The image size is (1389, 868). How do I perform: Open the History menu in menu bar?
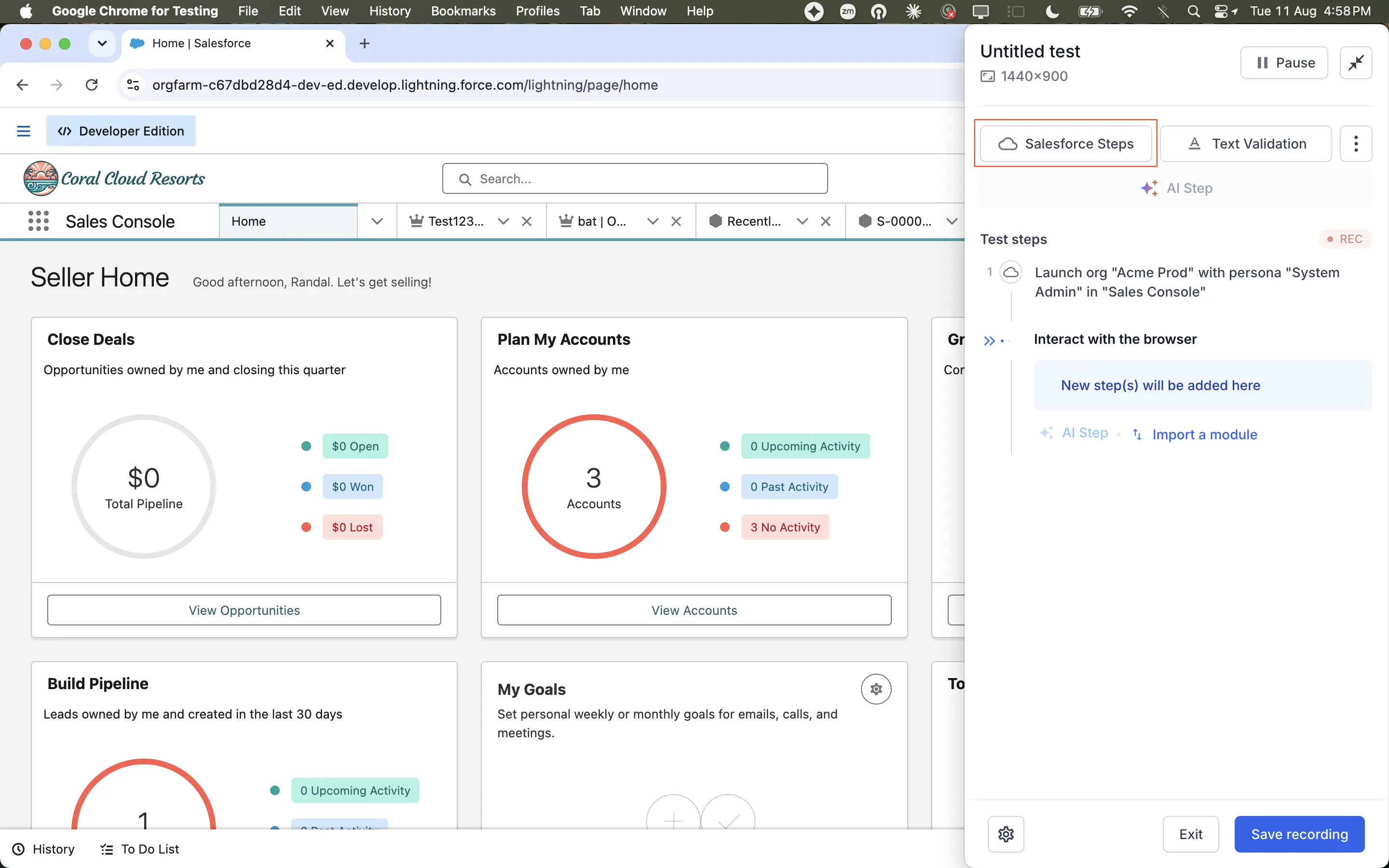tap(390, 12)
